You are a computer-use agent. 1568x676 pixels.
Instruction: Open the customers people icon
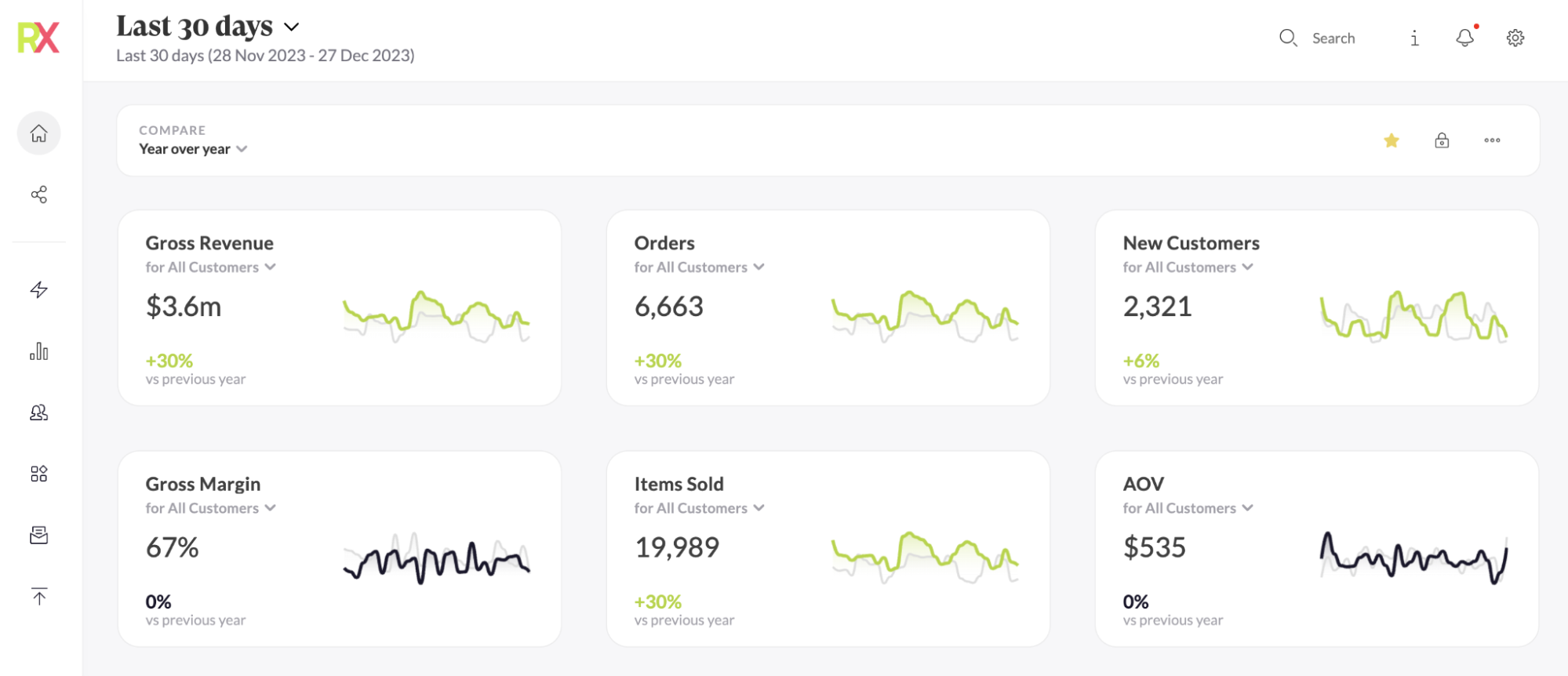pyautogui.click(x=38, y=413)
